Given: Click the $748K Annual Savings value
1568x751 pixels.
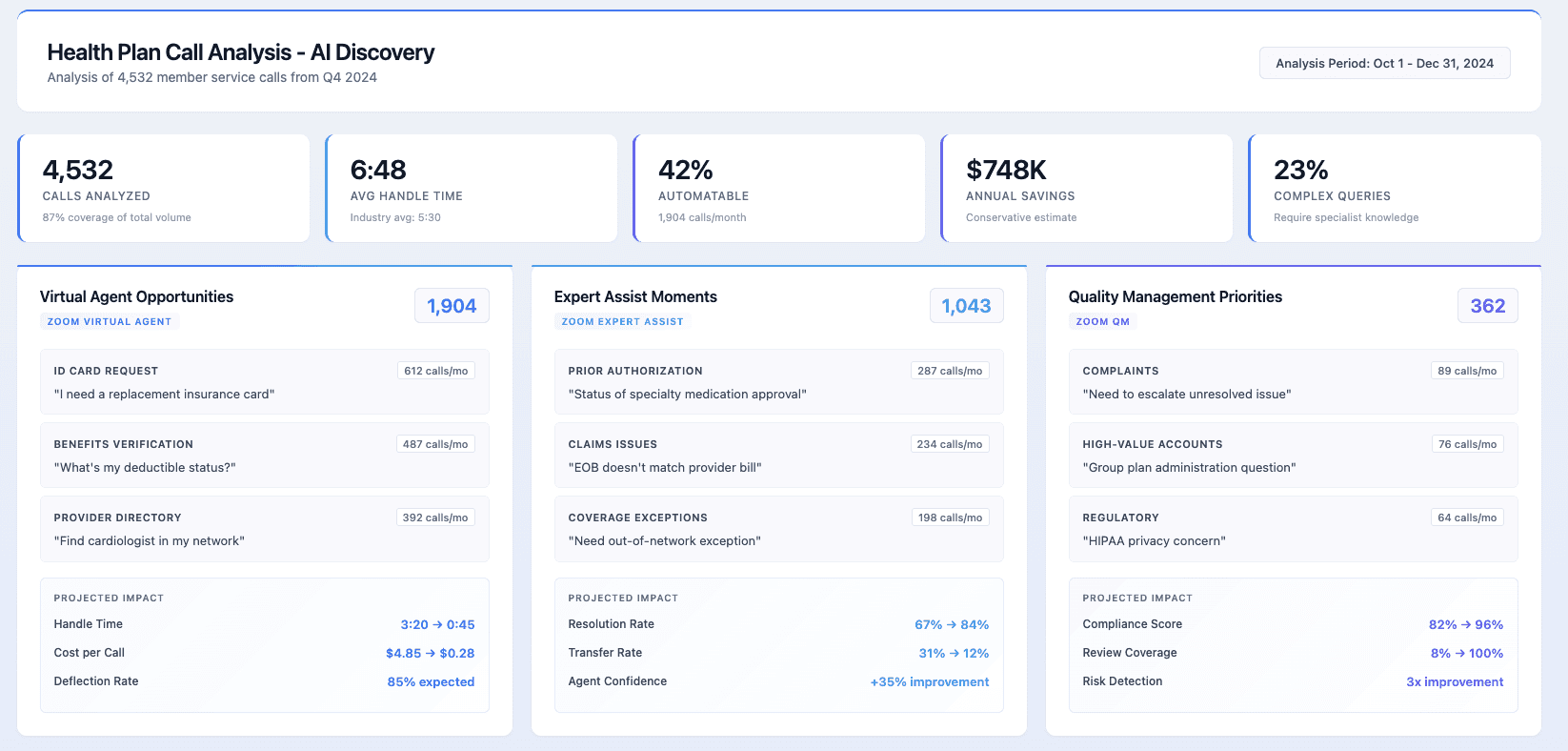Looking at the screenshot, I should coord(1006,170).
